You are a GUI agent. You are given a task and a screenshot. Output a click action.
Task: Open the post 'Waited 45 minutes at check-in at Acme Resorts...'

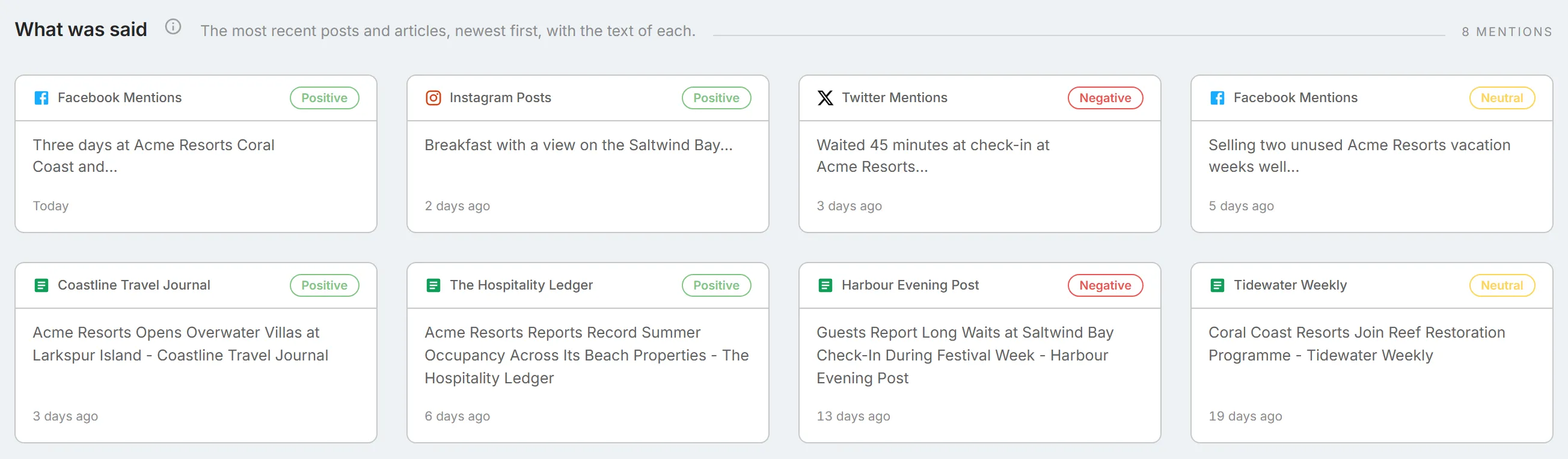[x=933, y=156]
